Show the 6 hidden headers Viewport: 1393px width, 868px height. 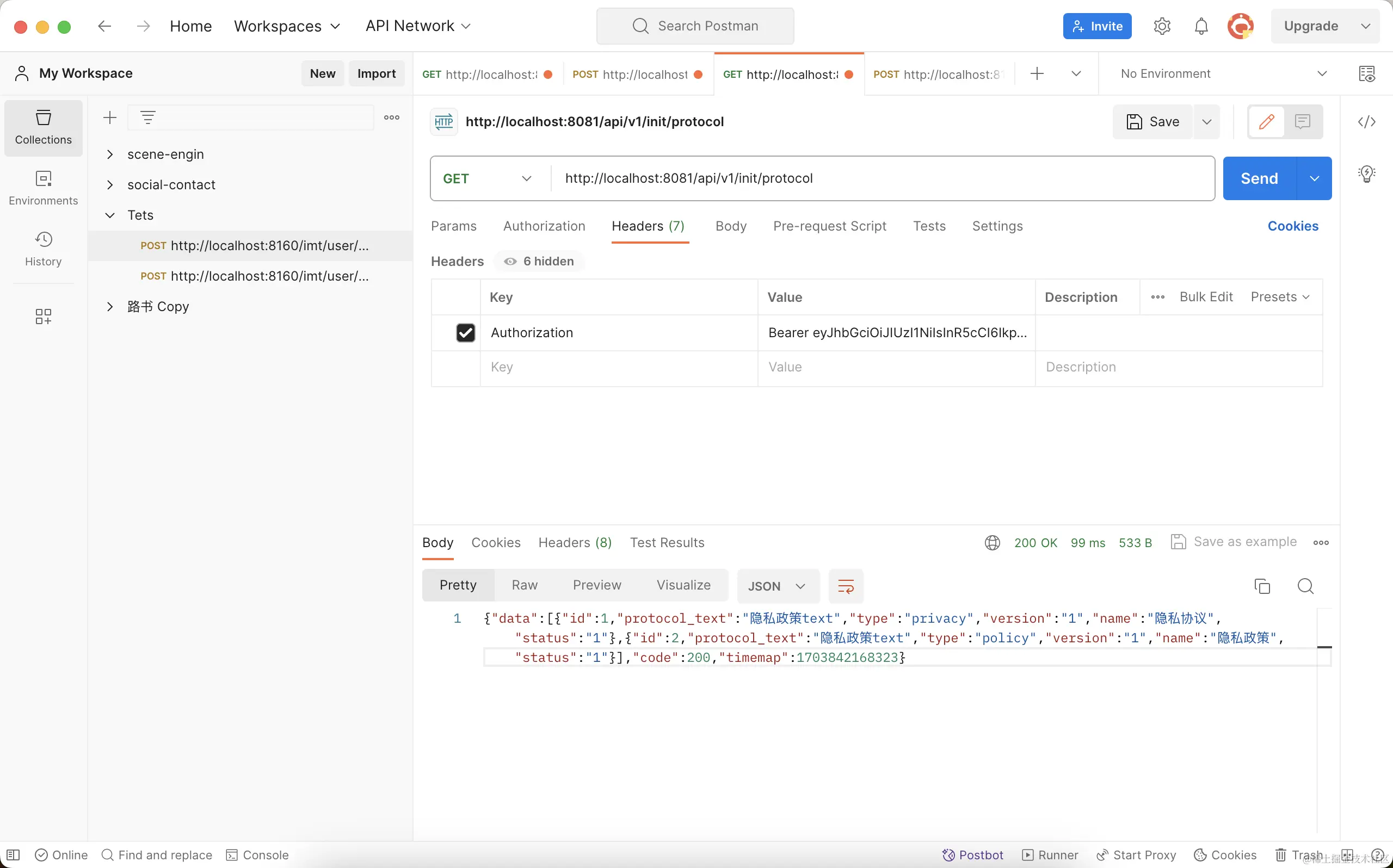tap(540, 262)
